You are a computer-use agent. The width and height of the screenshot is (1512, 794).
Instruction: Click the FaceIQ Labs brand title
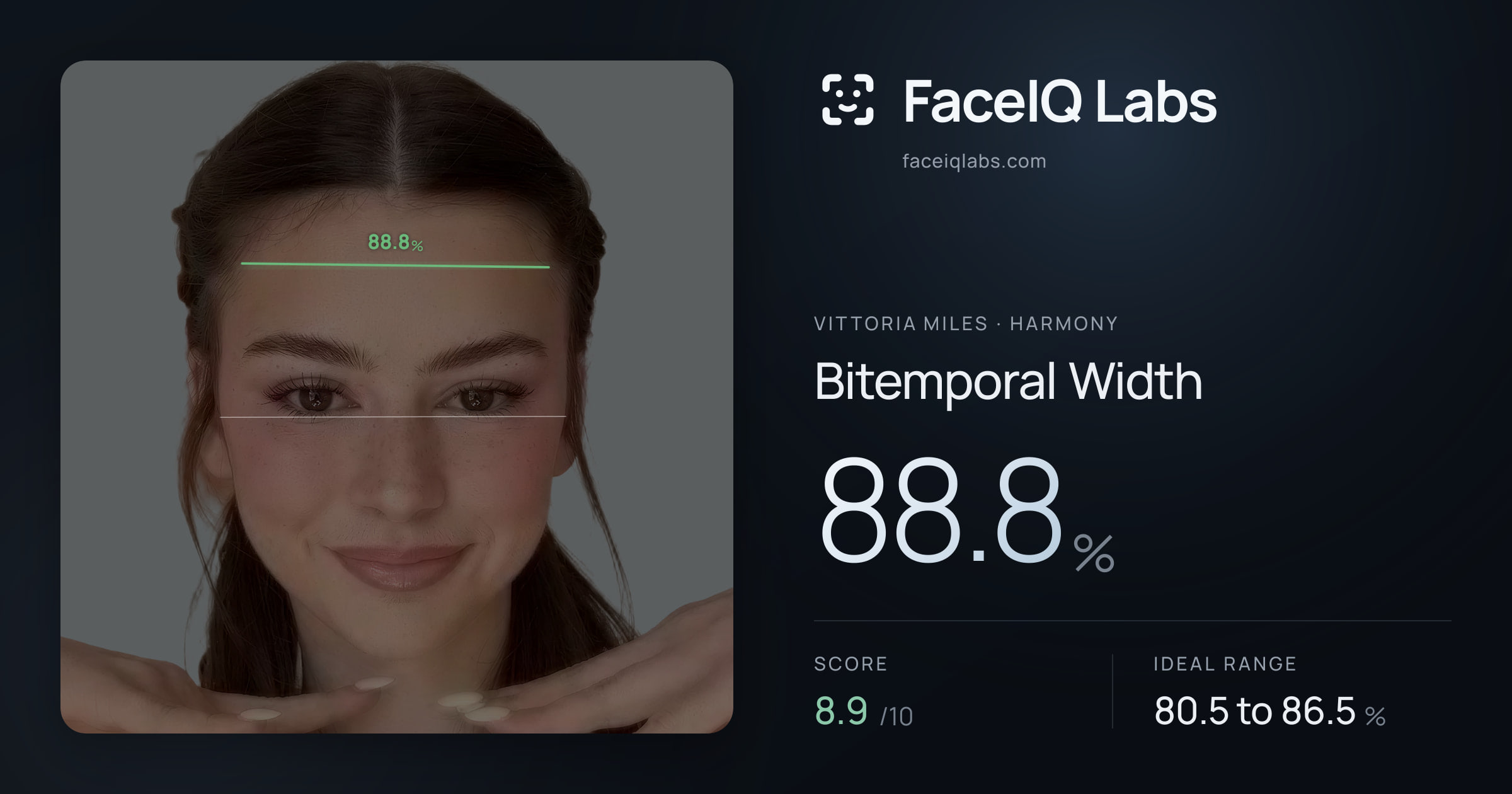[1060, 101]
